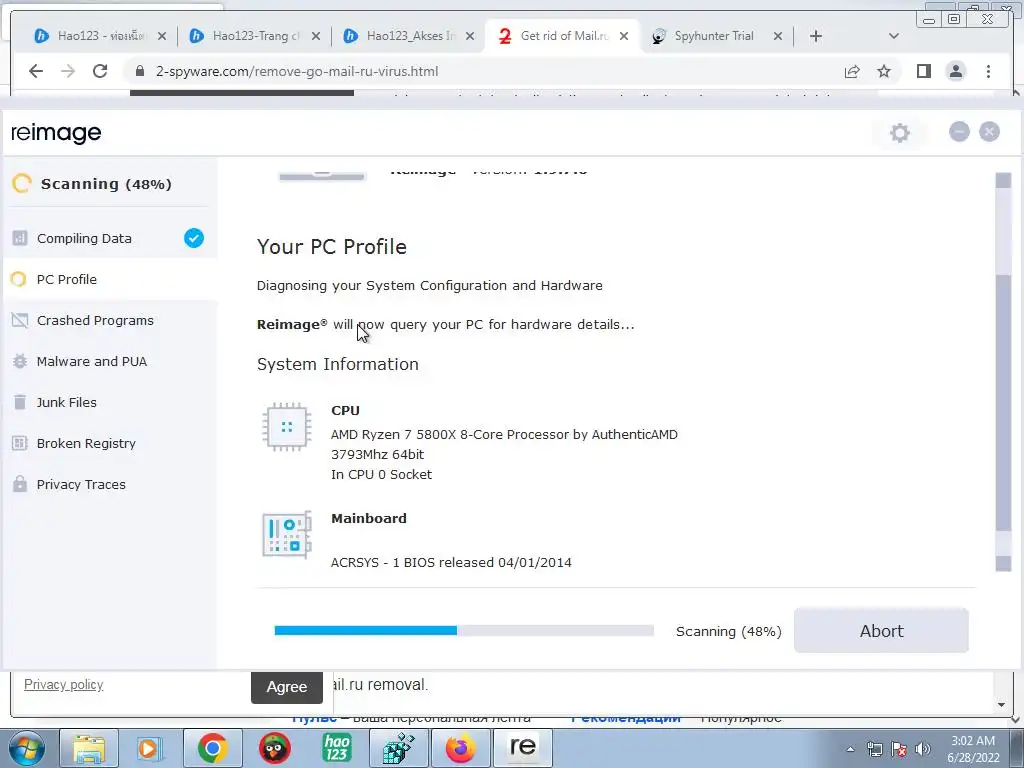Open Junk Files section
1024x768 pixels.
110,403
